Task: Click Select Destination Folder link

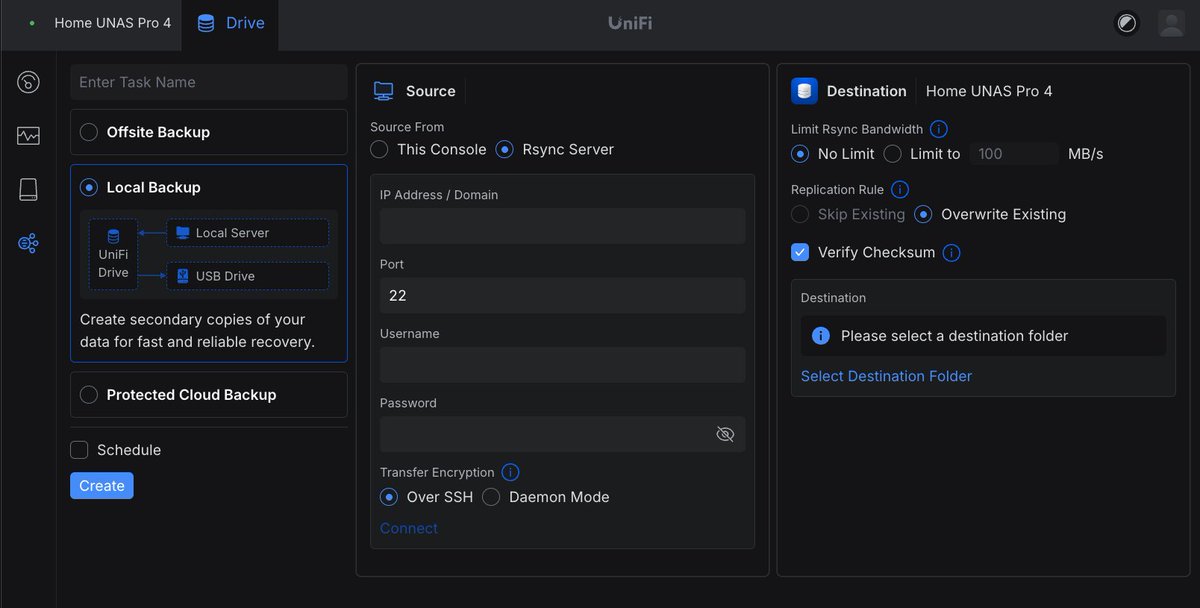Action: pyautogui.click(x=886, y=376)
